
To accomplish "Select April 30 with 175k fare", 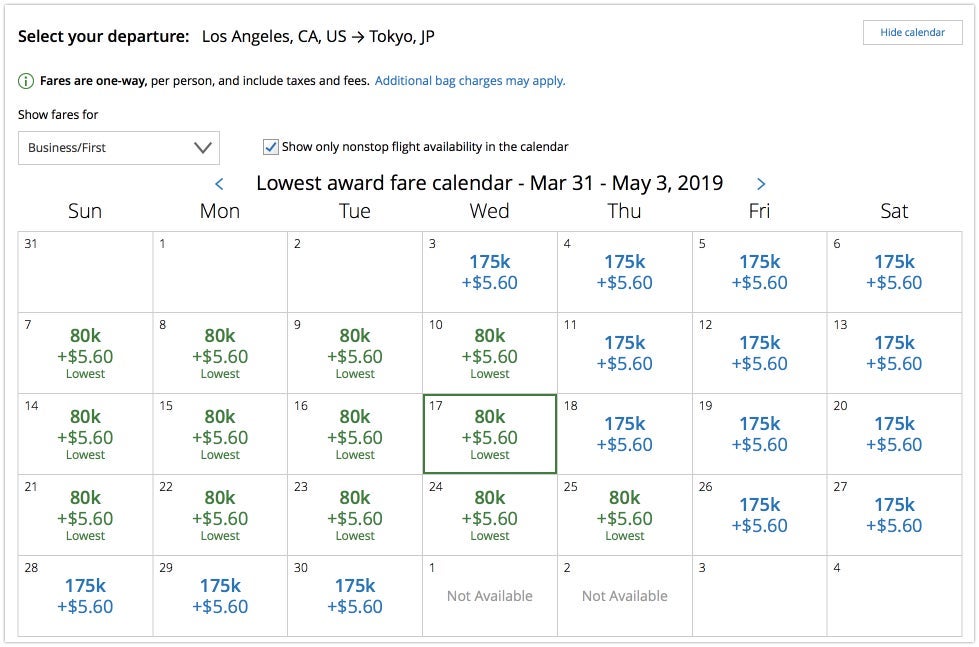I will [x=355, y=596].
